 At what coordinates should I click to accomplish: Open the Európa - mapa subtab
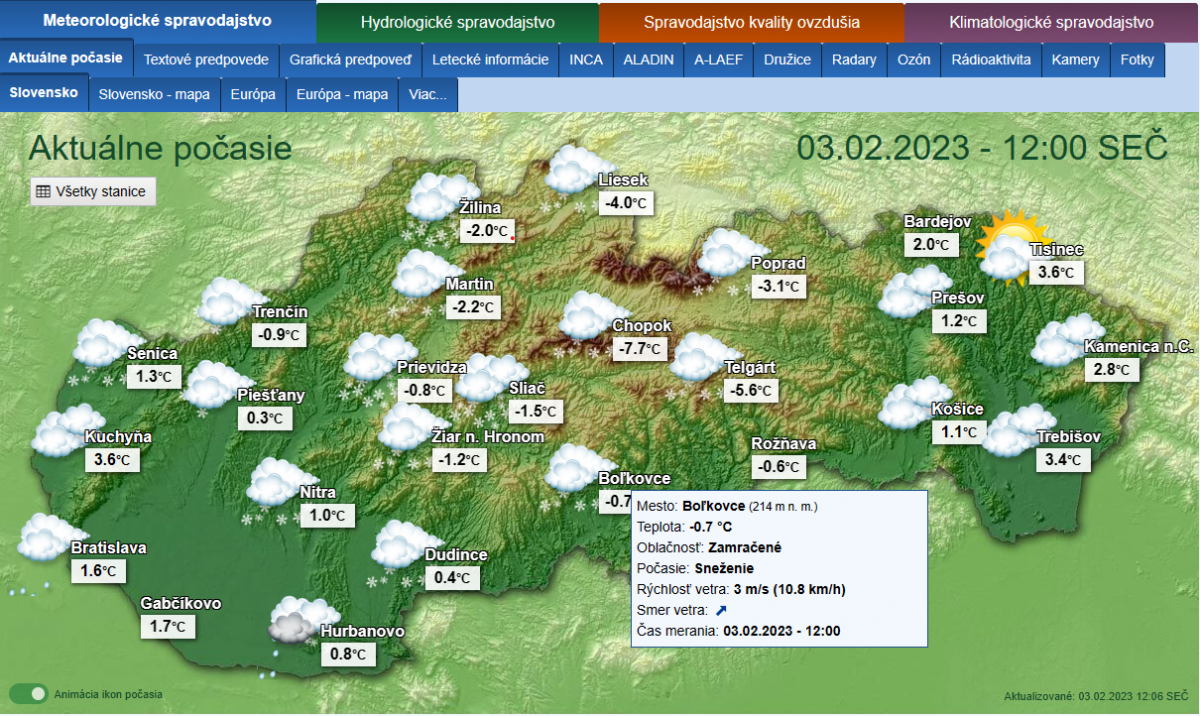(x=343, y=95)
